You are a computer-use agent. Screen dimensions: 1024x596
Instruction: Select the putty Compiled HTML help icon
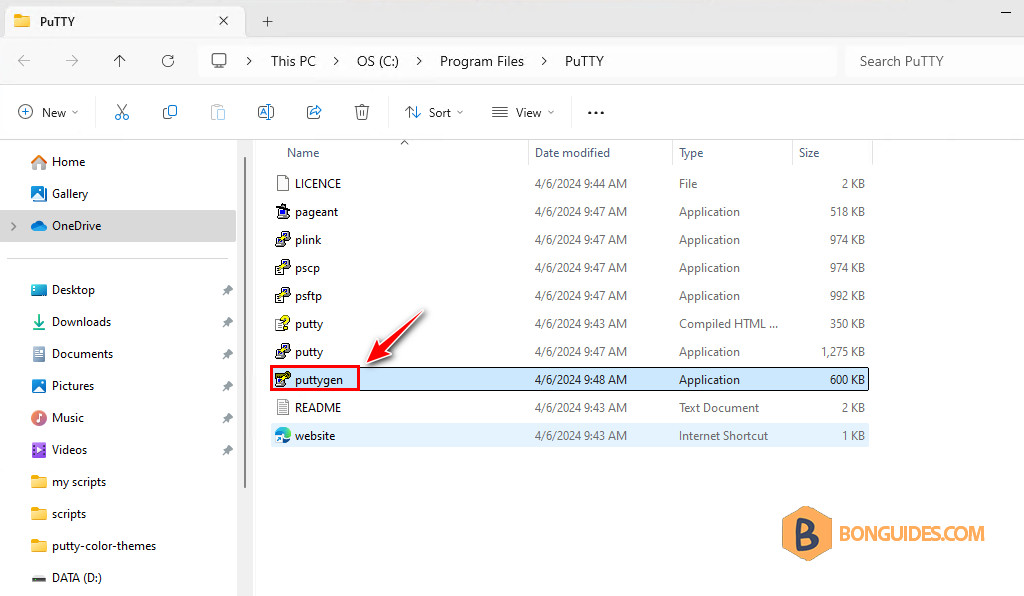click(x=282, y=324)
